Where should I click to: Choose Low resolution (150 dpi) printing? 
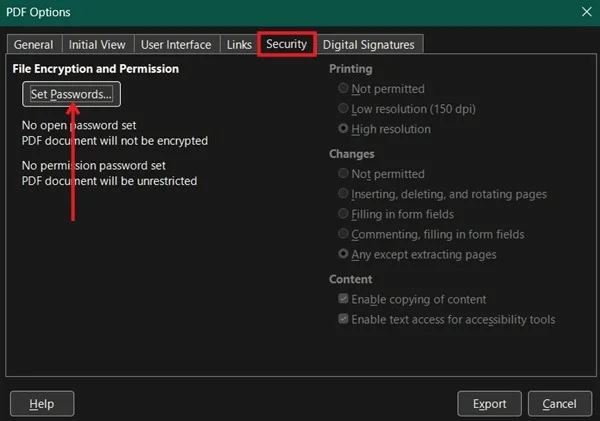[x=344, y=109]
